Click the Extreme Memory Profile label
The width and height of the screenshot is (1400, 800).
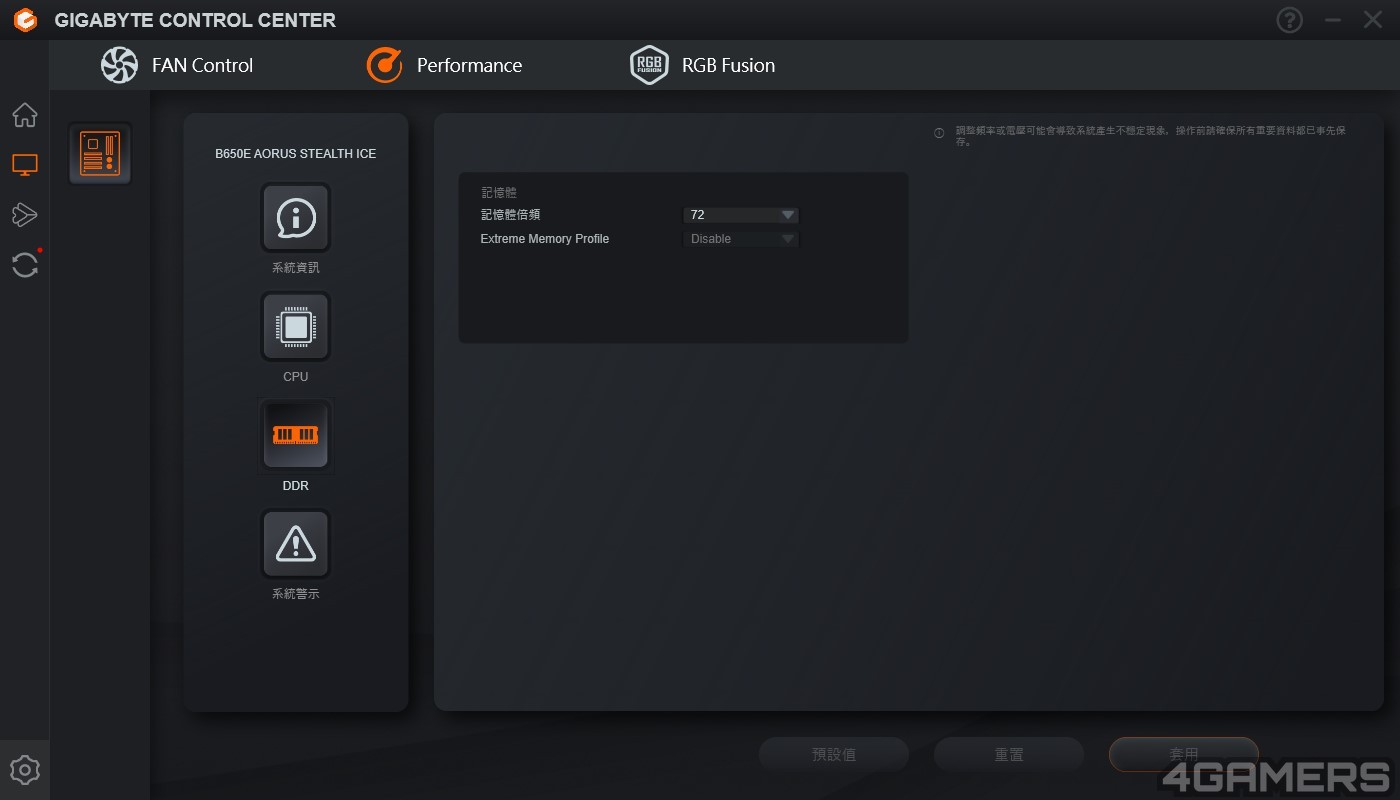[545, 239]
